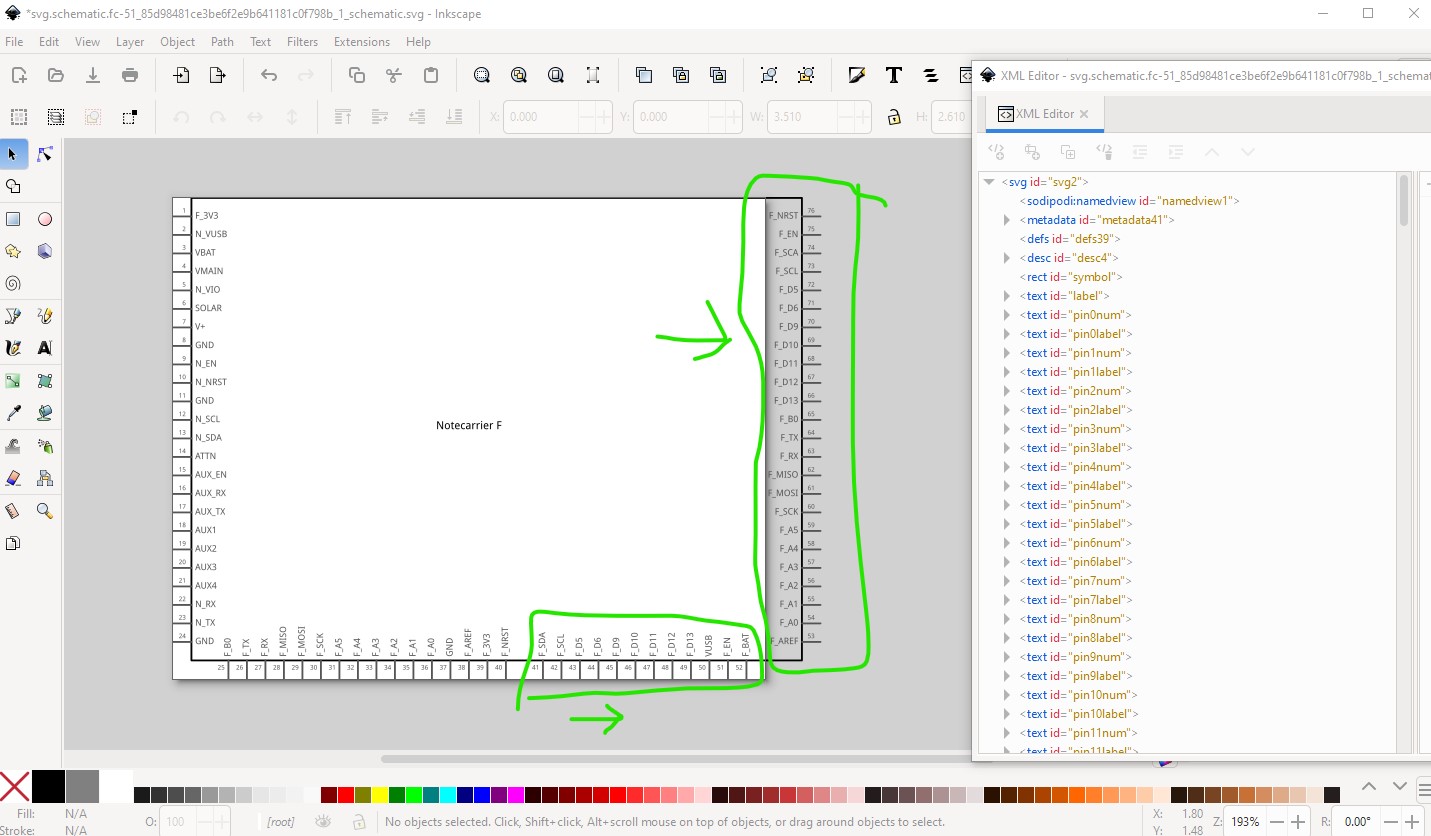Select the Eraser tool
The height and width of the screenshot is (836, 1431).
pos(13,478)
